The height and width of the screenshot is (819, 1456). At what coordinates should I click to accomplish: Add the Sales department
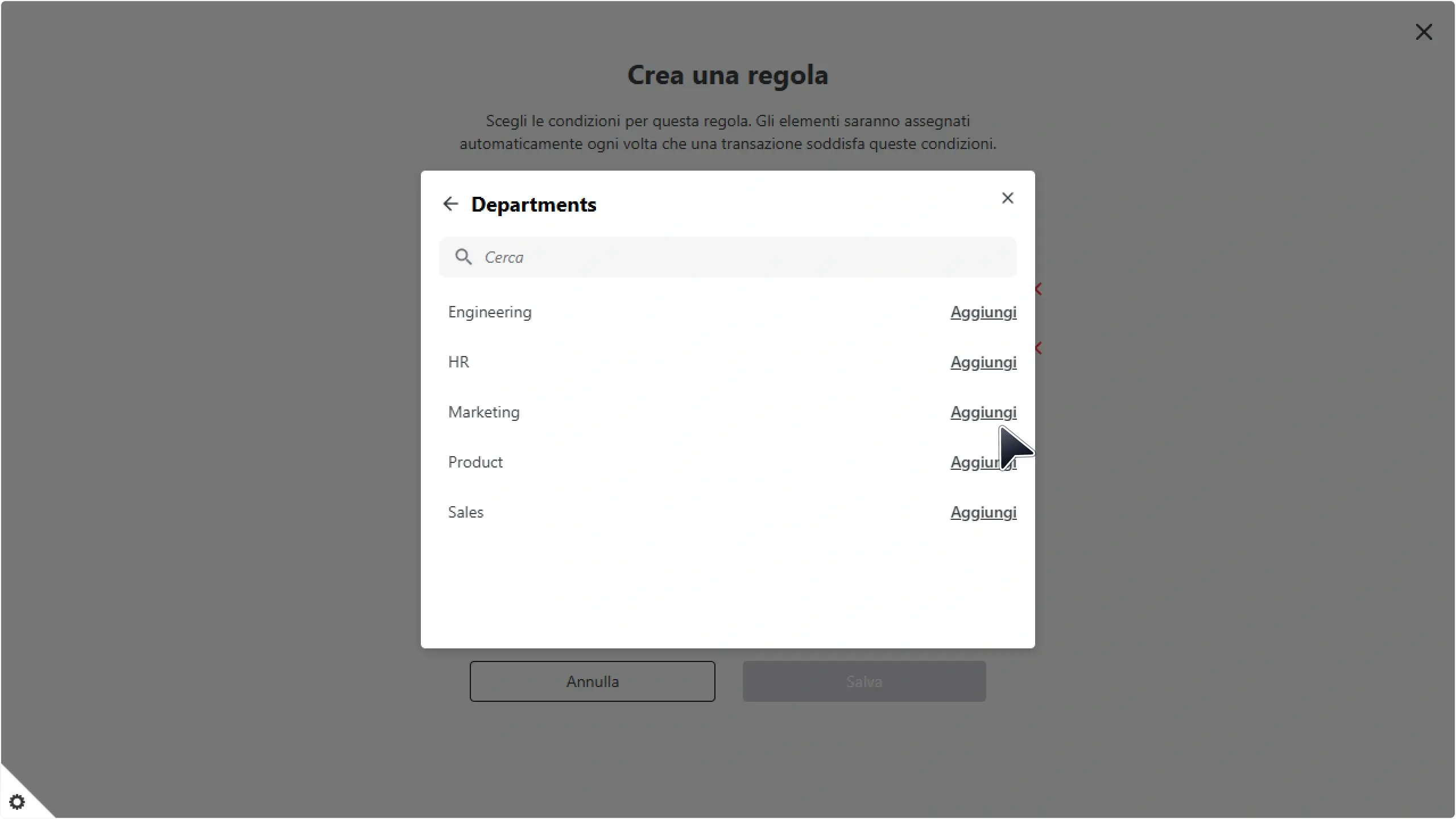click(983, 512)
